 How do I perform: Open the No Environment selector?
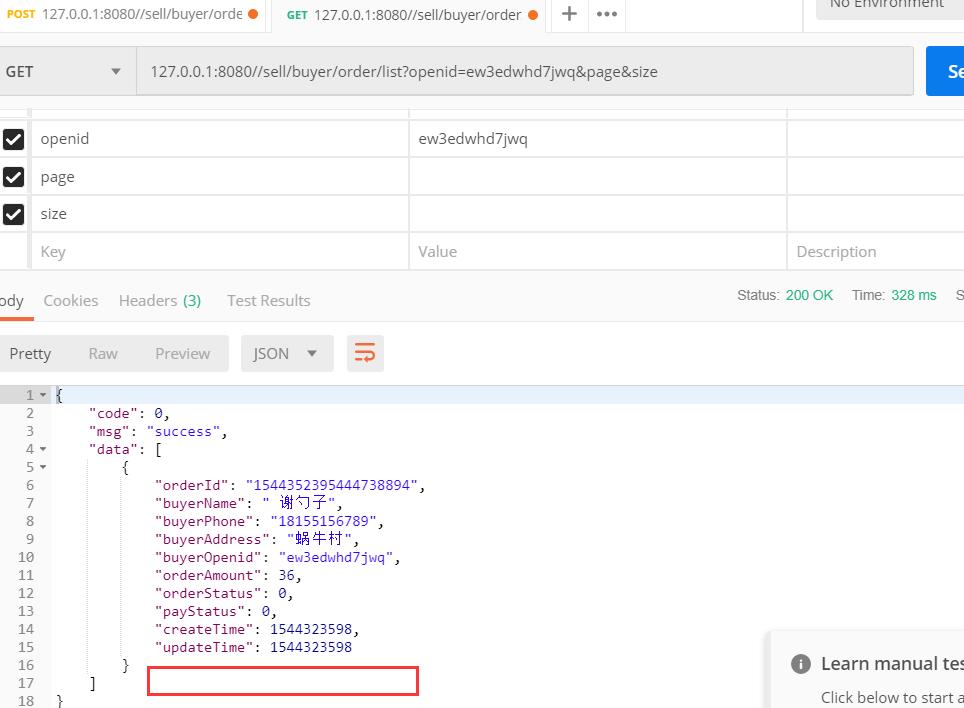[890, 6]
